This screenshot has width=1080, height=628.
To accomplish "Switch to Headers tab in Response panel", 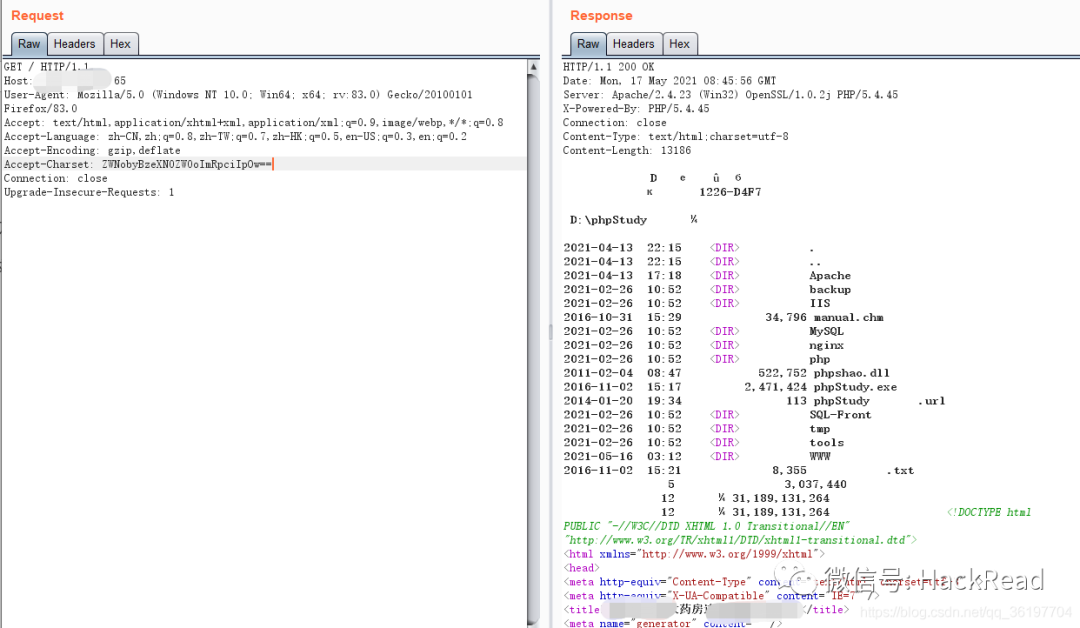I will (634, 44).
